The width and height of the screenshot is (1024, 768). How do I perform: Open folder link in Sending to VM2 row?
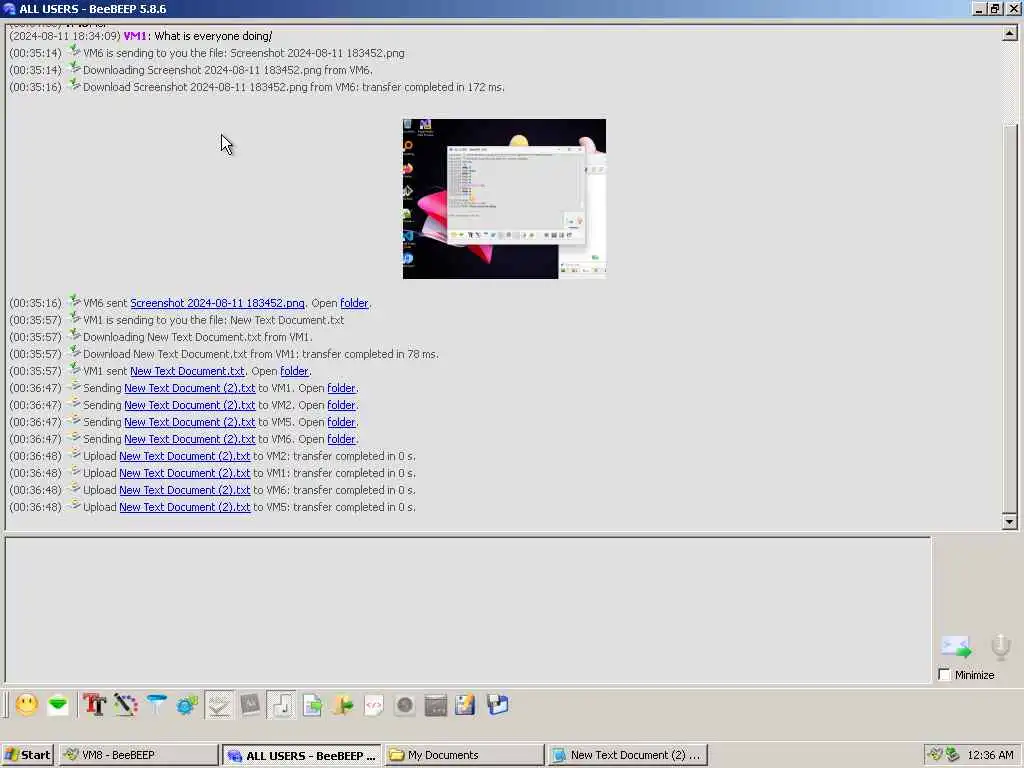[x=341, y=405]
